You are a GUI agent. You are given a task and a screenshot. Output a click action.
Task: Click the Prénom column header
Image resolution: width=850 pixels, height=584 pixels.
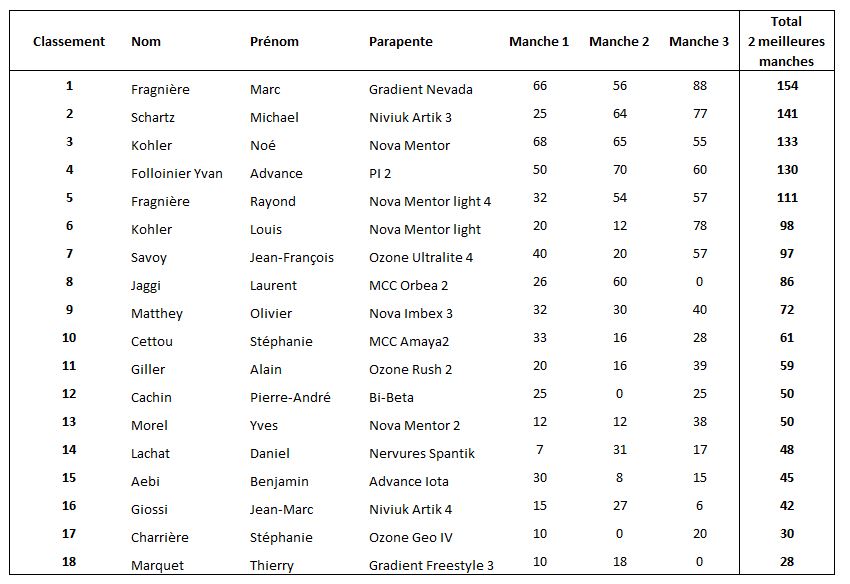point(274,42)
